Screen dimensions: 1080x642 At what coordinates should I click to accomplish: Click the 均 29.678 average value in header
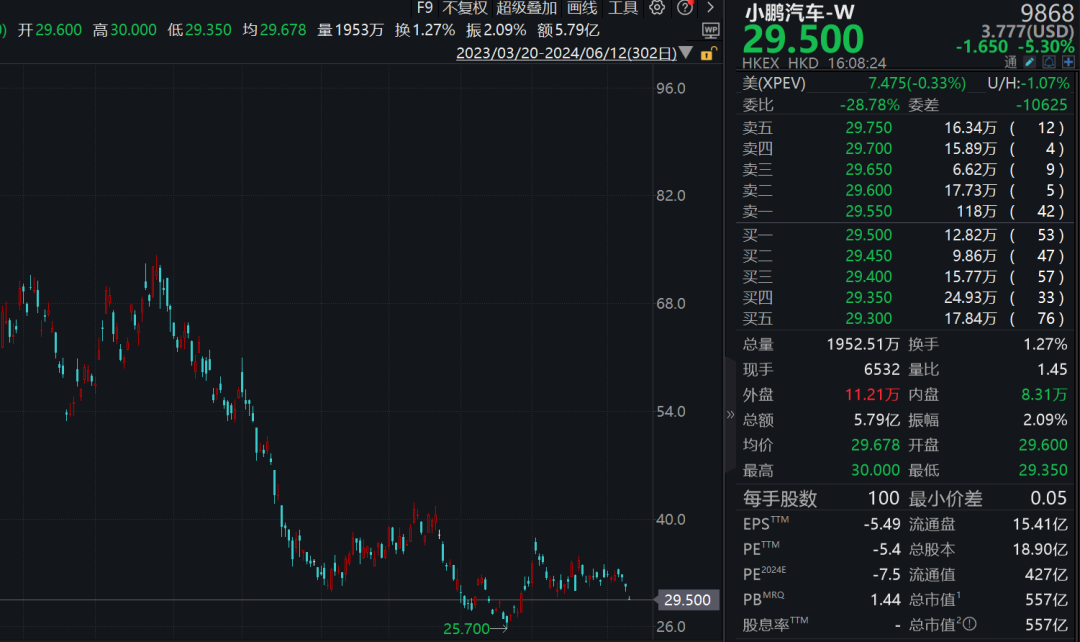[274, 30]
